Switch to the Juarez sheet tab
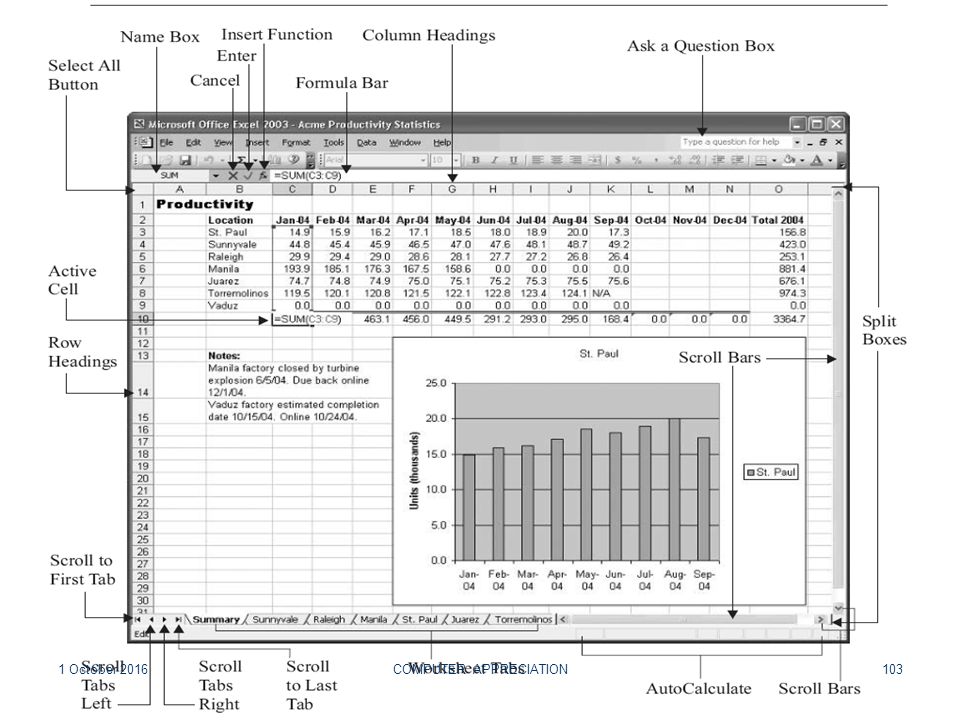Viewport: 960px width, 720px height. click(465, 620)
